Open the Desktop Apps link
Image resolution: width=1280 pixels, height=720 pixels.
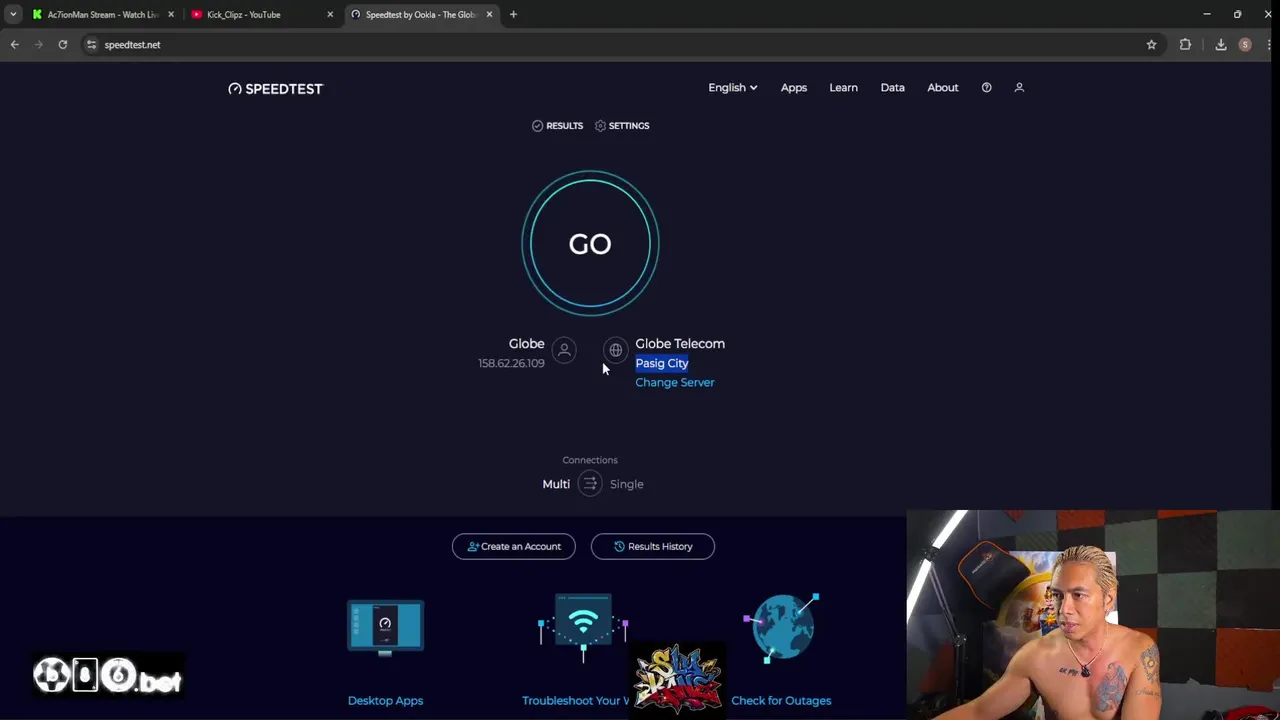point(385,701)
